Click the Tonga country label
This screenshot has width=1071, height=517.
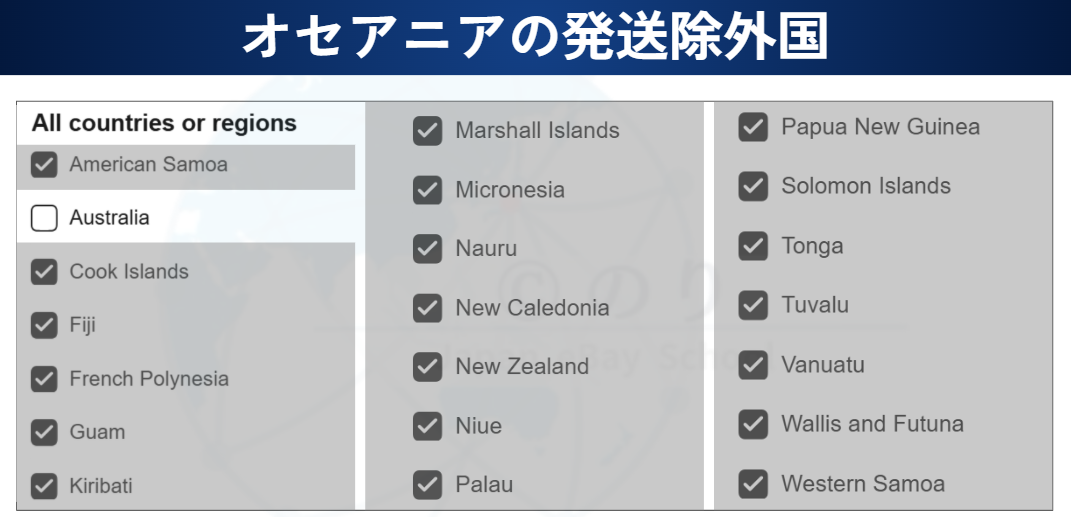point(812,246)
